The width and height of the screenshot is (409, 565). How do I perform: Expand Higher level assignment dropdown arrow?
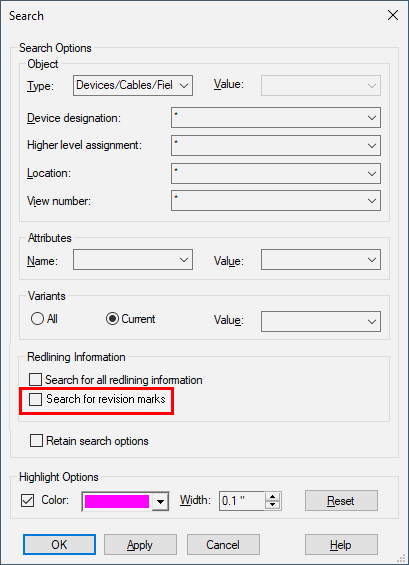(x=372, y=146)
